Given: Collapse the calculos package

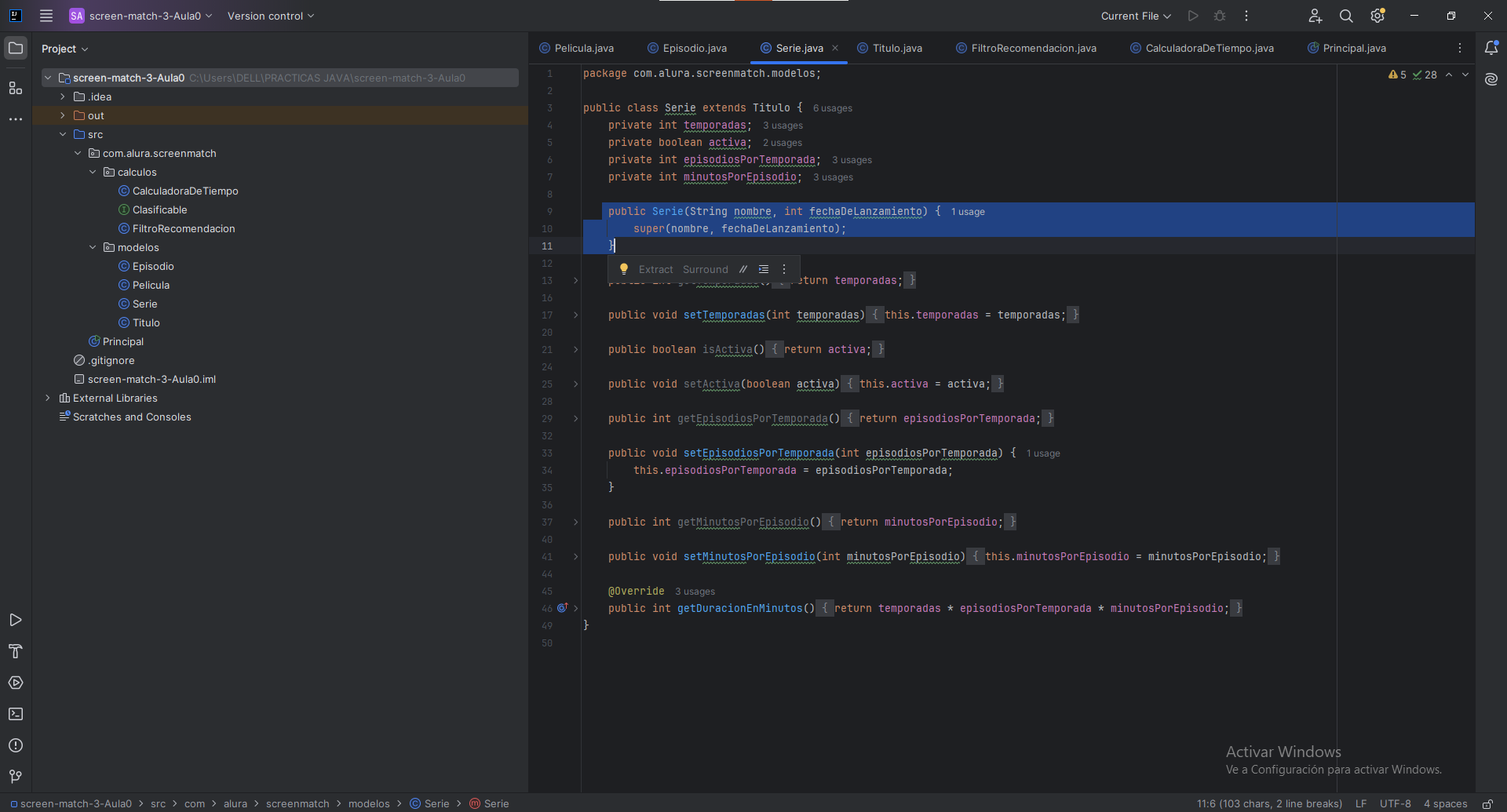Looking at the screenshot, I should pyautogui.click(x=93, y=172).
